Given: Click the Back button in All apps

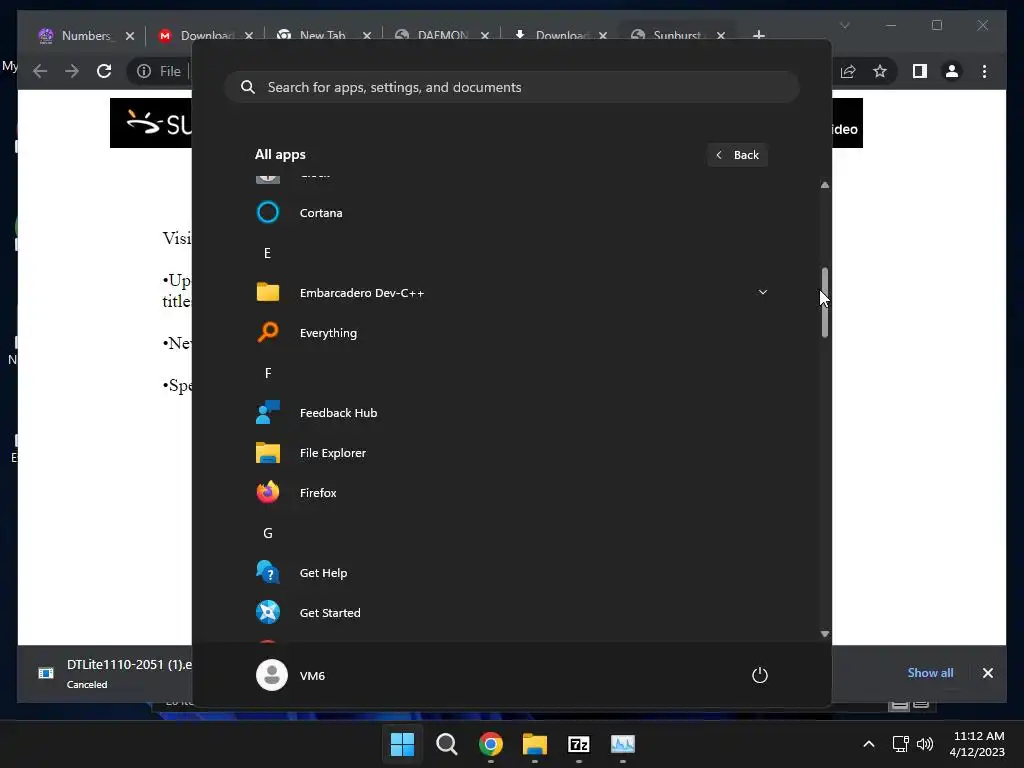Looking at the screenshot, I should (x=737, y=155).
